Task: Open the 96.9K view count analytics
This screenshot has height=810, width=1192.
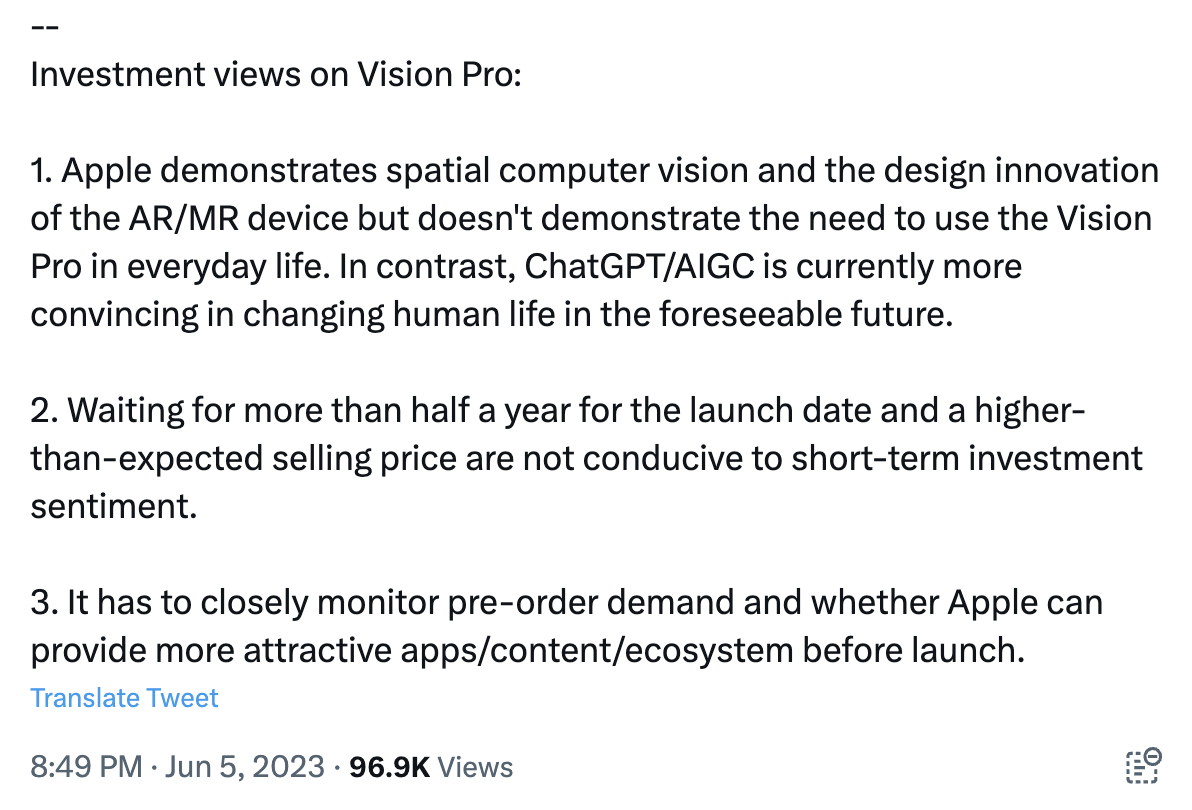Action: point(388,767)
